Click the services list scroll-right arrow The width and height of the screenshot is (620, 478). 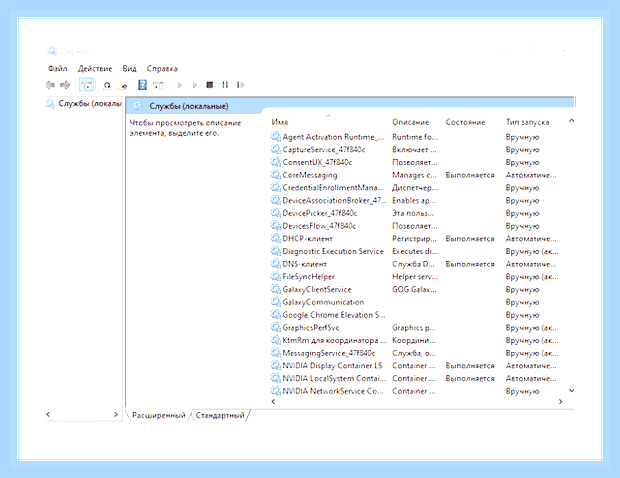pos(560,401)
